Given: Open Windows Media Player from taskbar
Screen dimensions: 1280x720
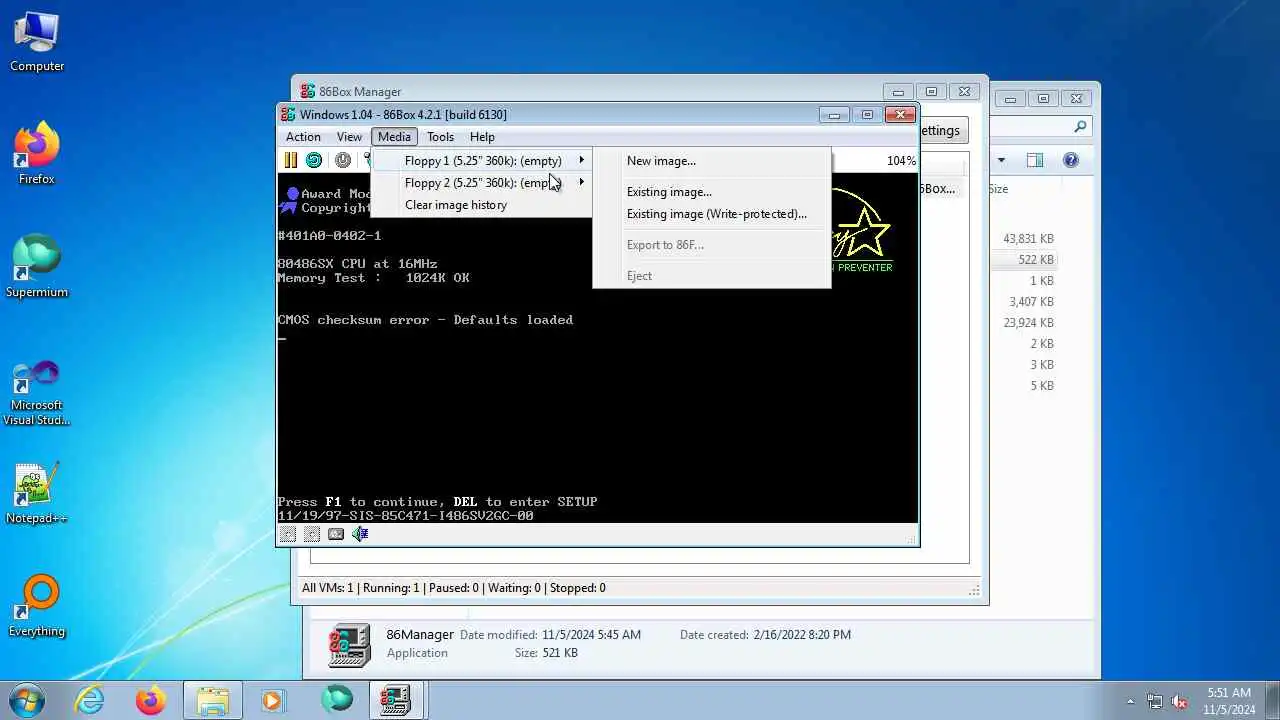Looking at the screenshot, I should (273, 700).
